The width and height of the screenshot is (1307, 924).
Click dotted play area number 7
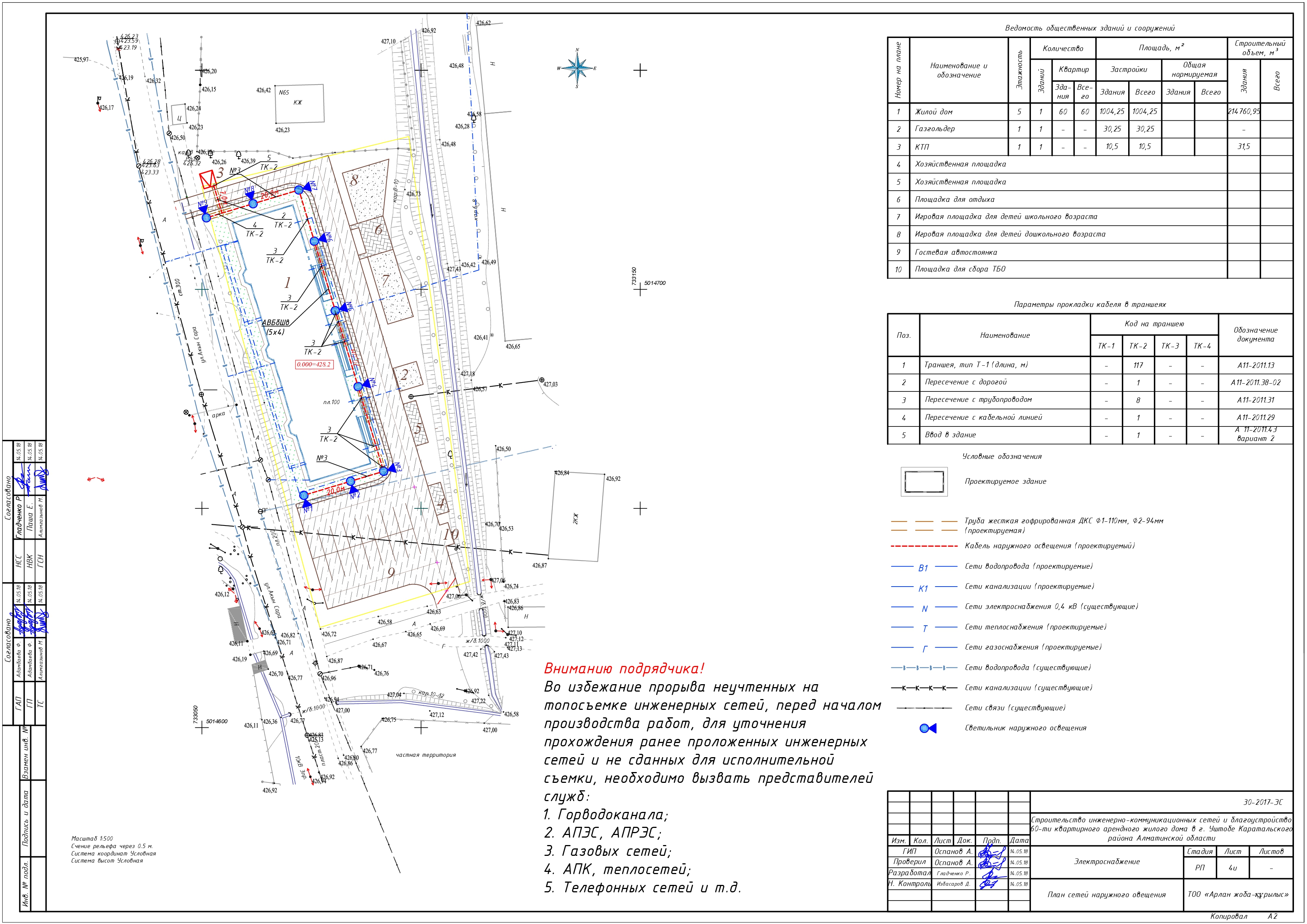(x=391, y=287)
